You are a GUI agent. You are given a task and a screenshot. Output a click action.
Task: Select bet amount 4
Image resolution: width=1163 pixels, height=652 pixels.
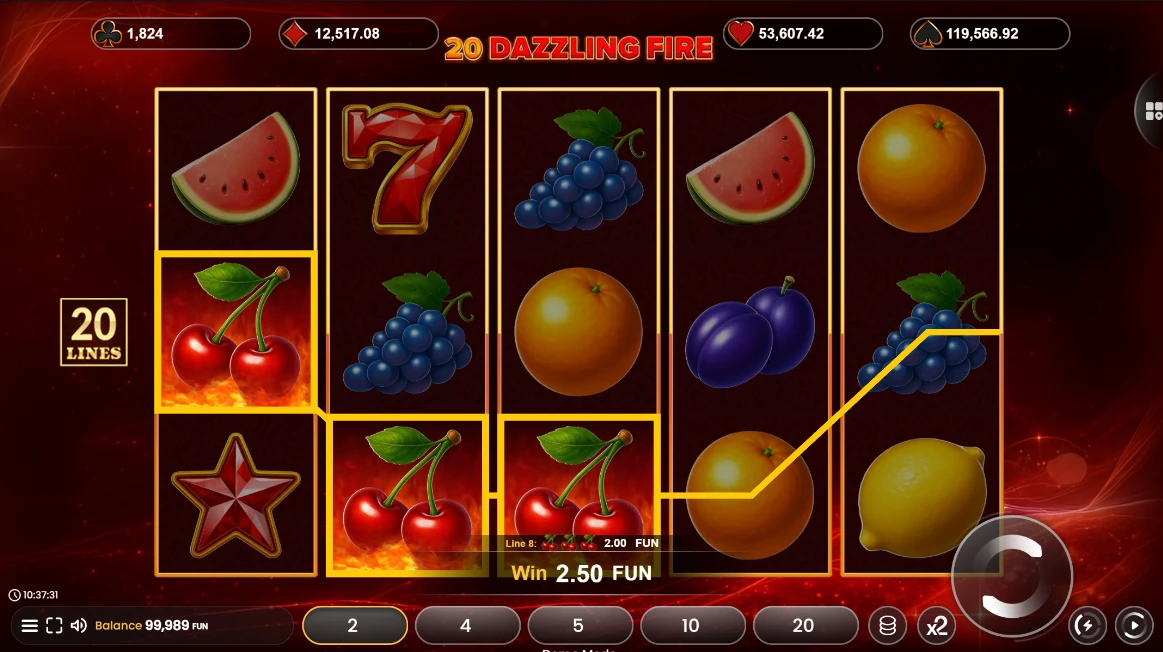tap(467, 625)
